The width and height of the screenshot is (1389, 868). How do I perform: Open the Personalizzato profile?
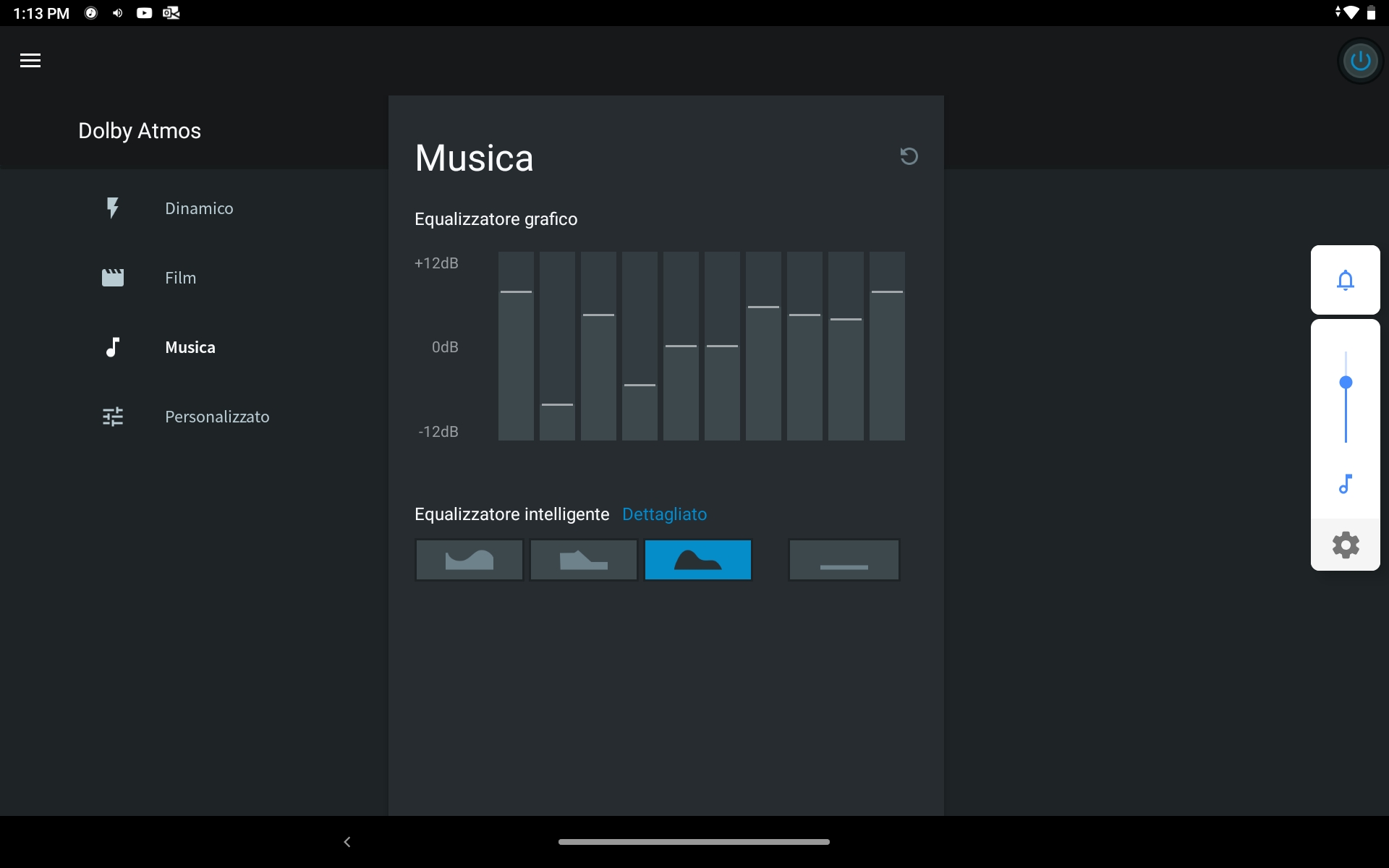coord(217,417)
